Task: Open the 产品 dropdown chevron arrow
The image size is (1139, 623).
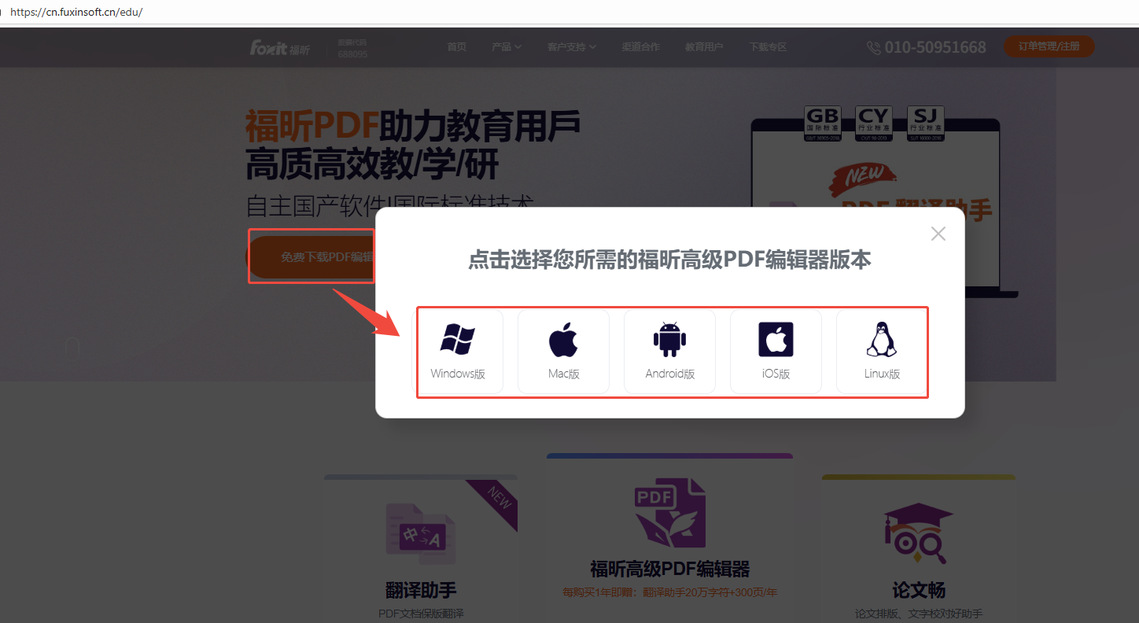Action: coord(519,46)
